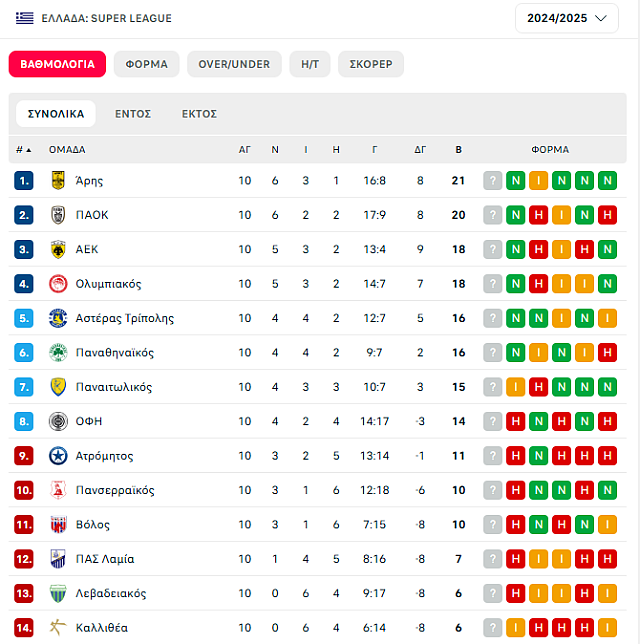640x644 pixels.
Task: Switch to the ΦΟΡΜΑ tab
Action: (x=147, y=64)
